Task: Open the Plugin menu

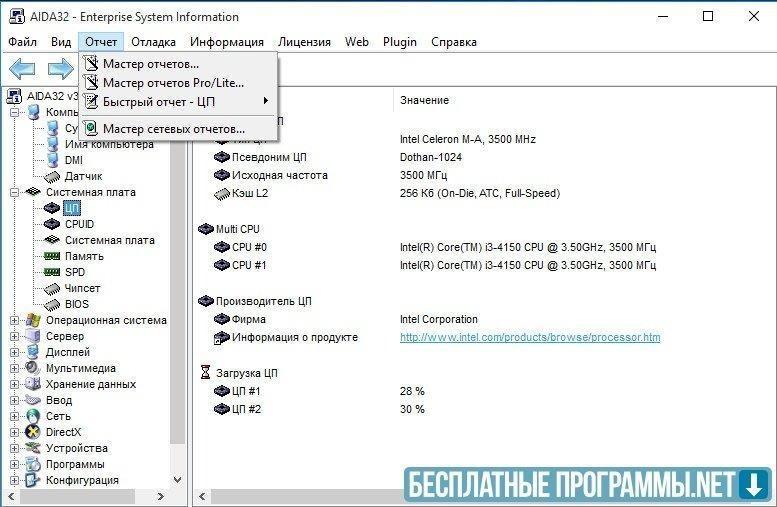Action: coord(399,42)
